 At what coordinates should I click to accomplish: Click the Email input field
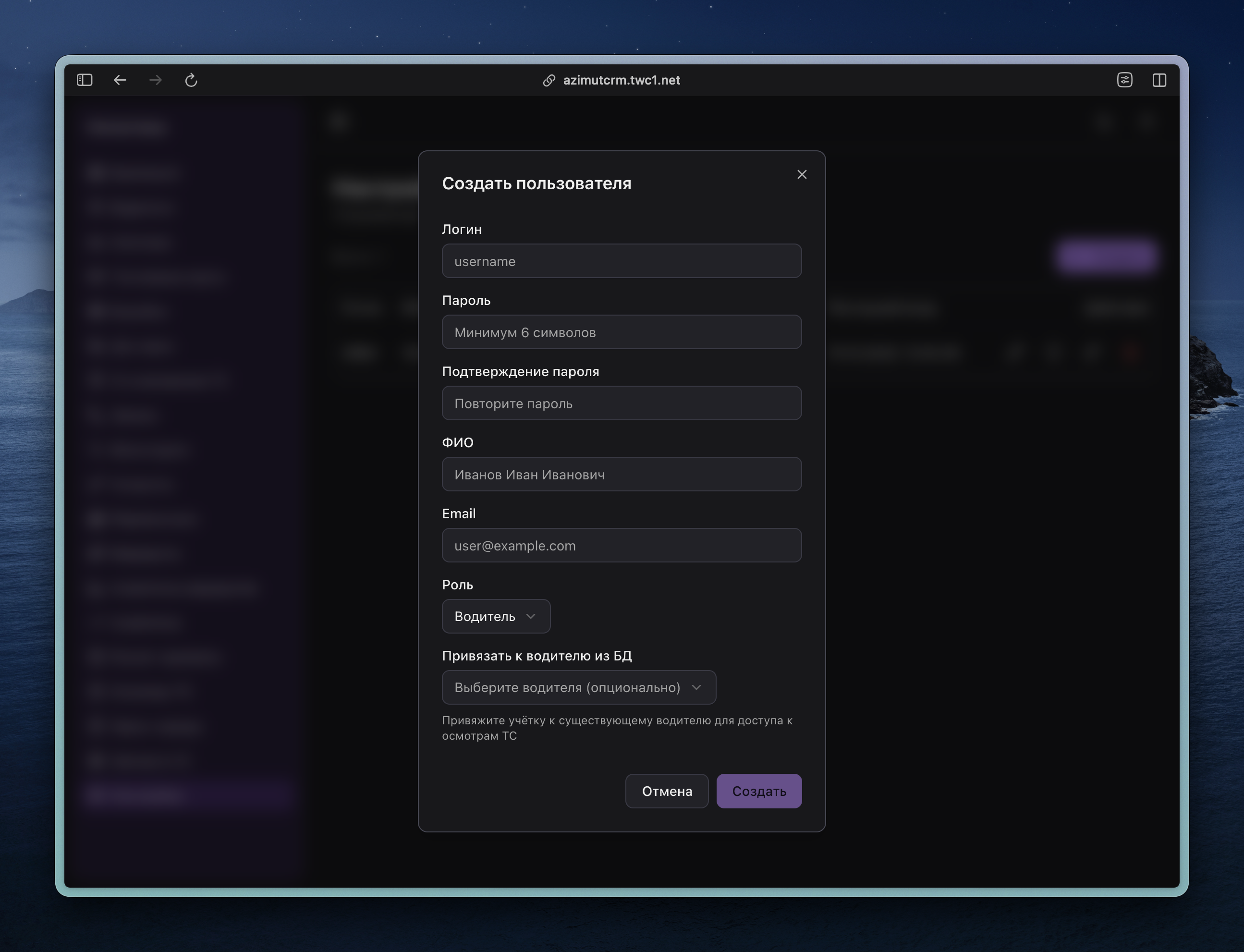622,546
